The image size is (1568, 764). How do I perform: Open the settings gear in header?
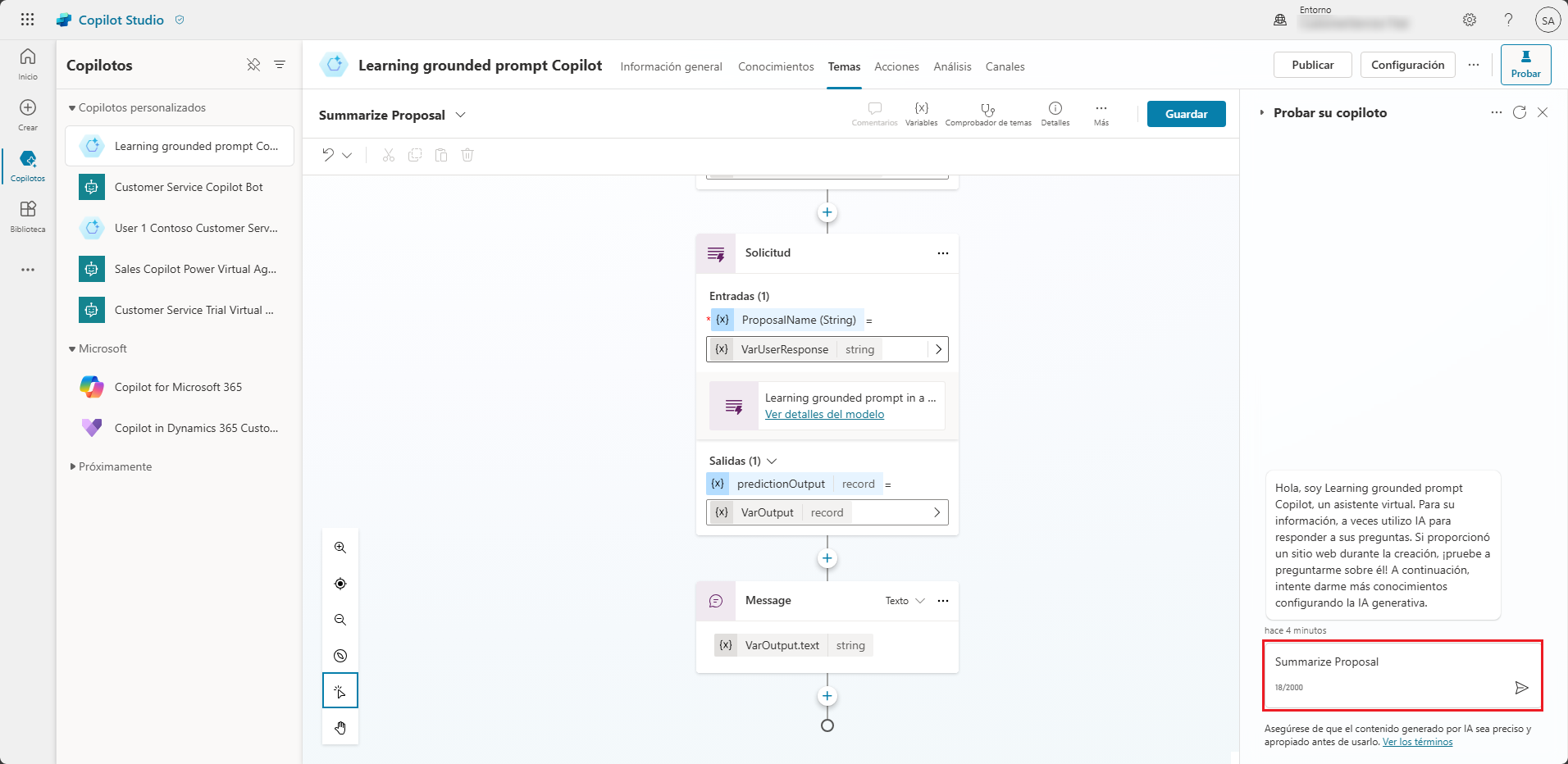(1470, 20)
